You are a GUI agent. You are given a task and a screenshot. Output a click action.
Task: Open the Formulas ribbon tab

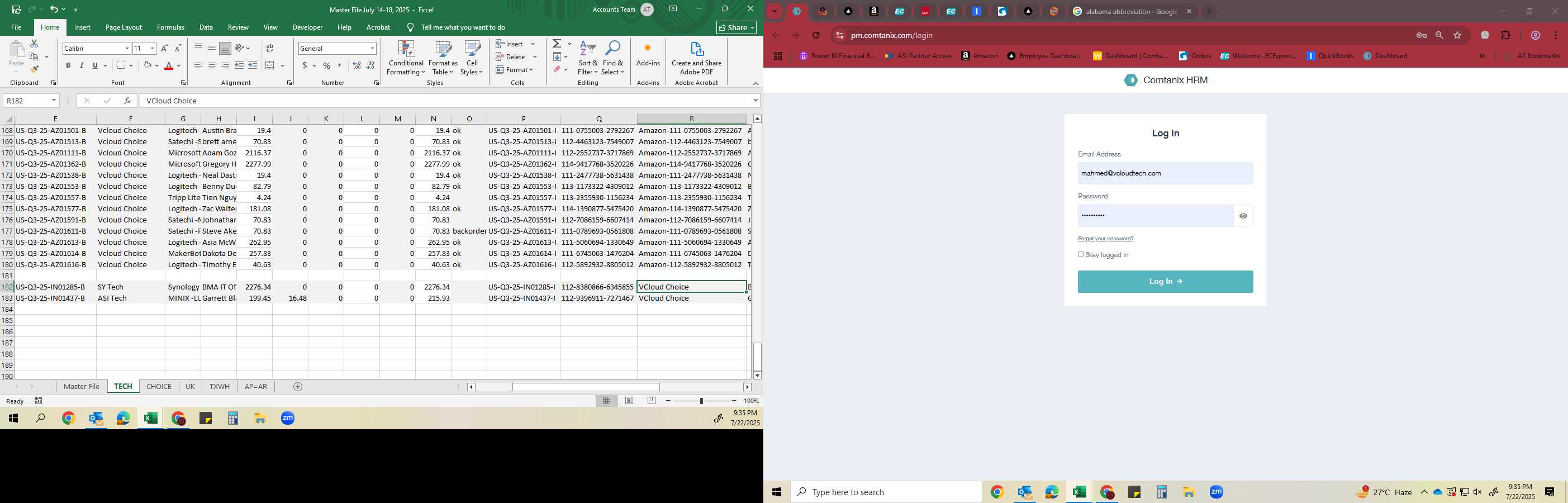pyautogui.click(x=170, y=27)
